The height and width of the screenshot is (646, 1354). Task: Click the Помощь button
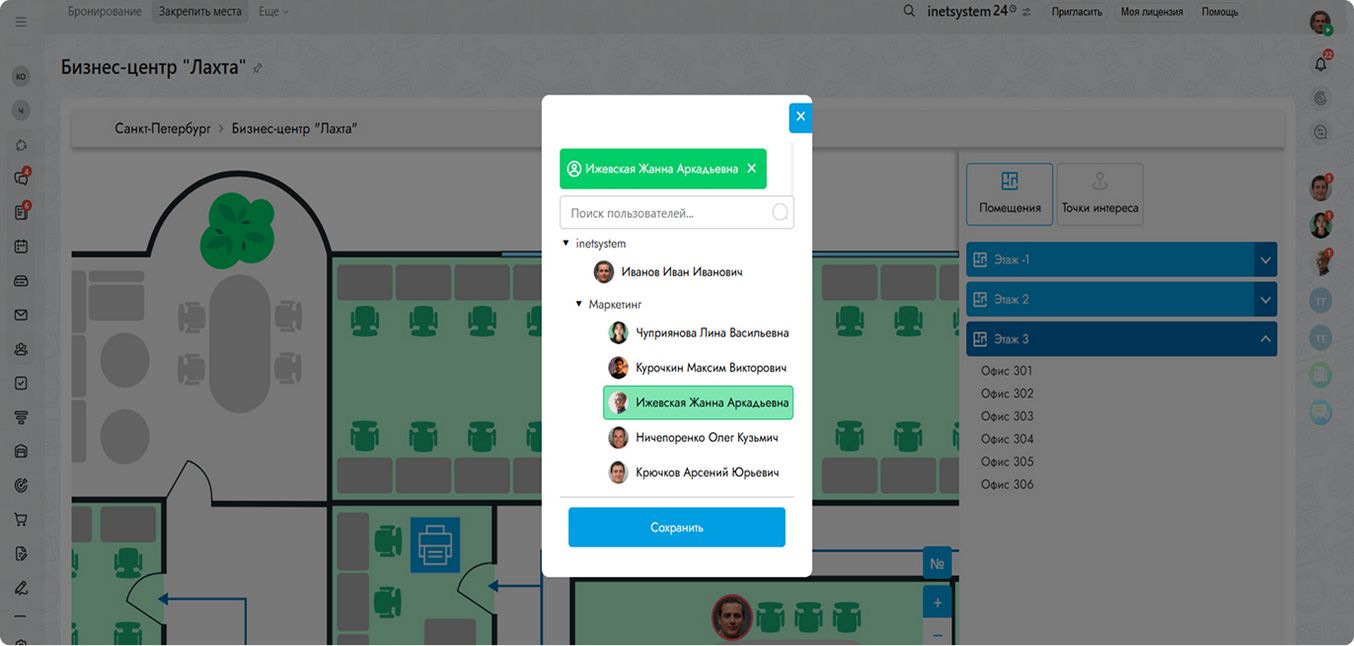pos(1220,12)
